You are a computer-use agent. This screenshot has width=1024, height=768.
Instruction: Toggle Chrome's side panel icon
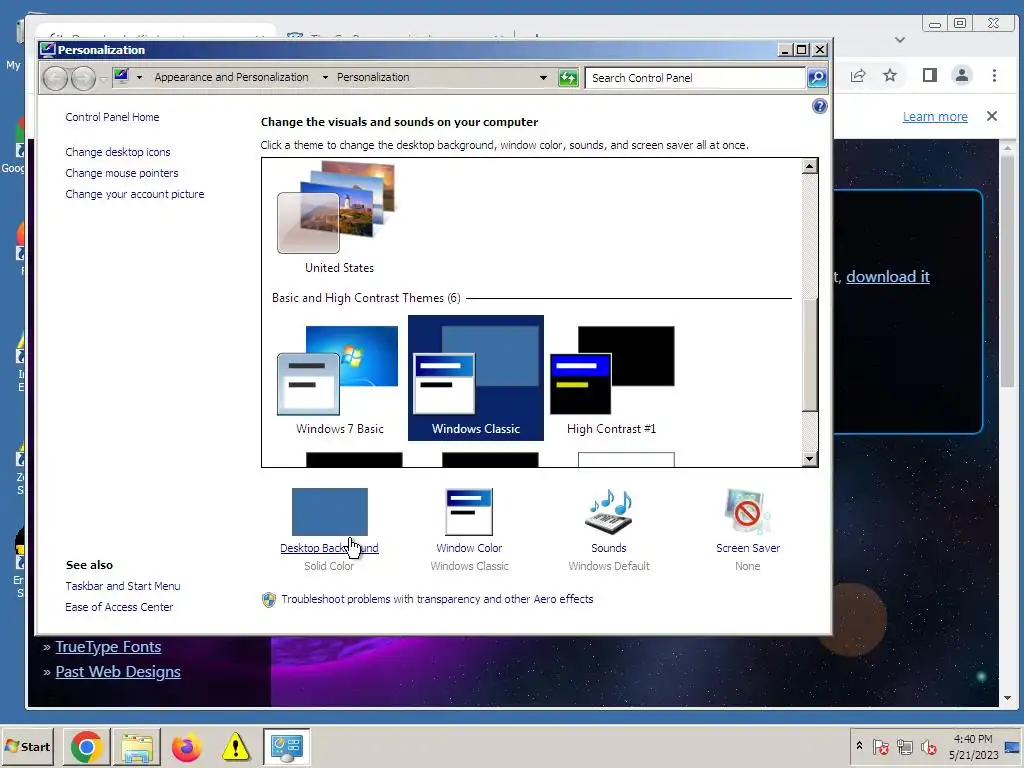pyautogui.click(x=930, y=76)
